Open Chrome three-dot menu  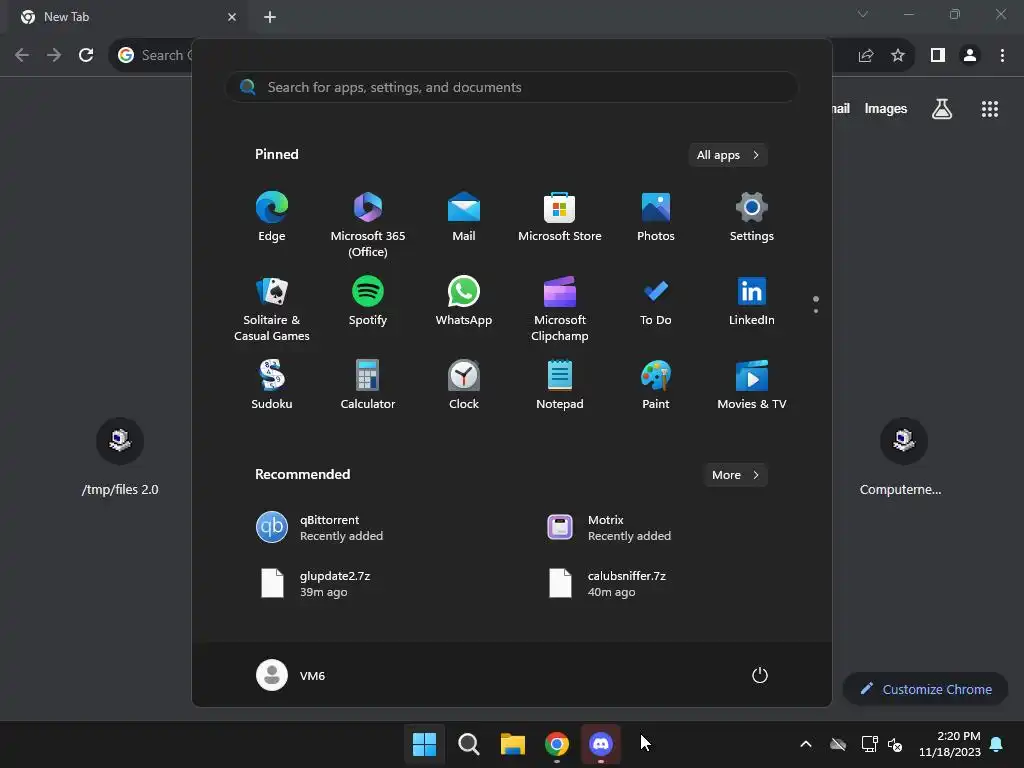tap(1002, 55)
